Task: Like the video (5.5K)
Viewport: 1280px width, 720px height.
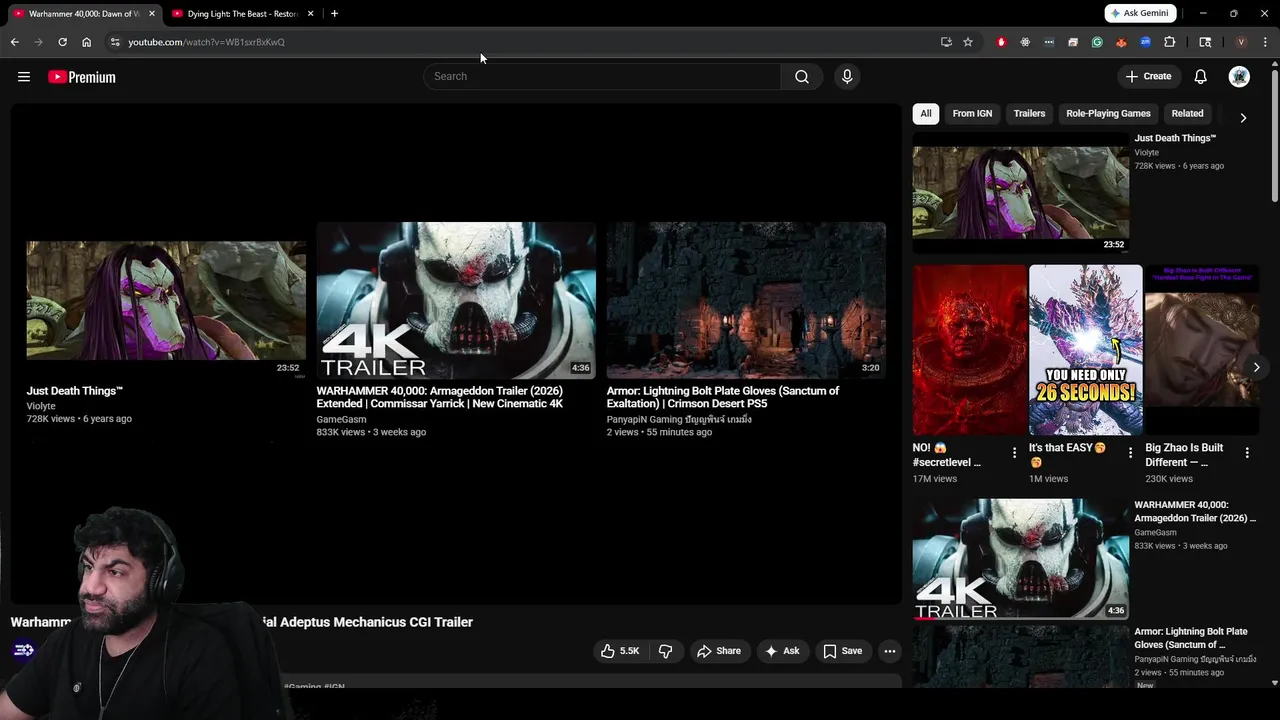Action: click(619, 651)
